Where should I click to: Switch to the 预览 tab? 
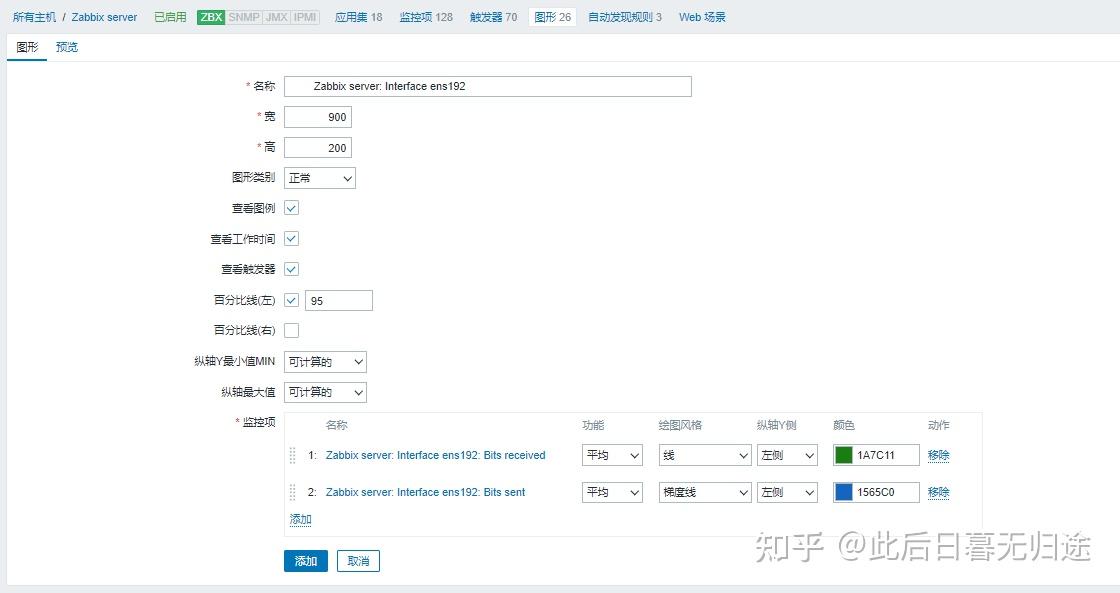[66, 46]
